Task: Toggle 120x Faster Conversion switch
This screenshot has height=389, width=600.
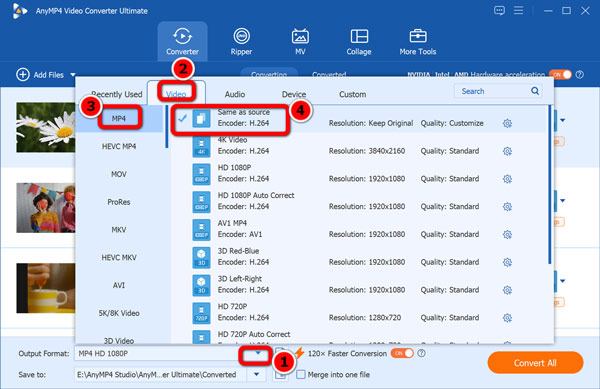Action: (x=402, y=353)
